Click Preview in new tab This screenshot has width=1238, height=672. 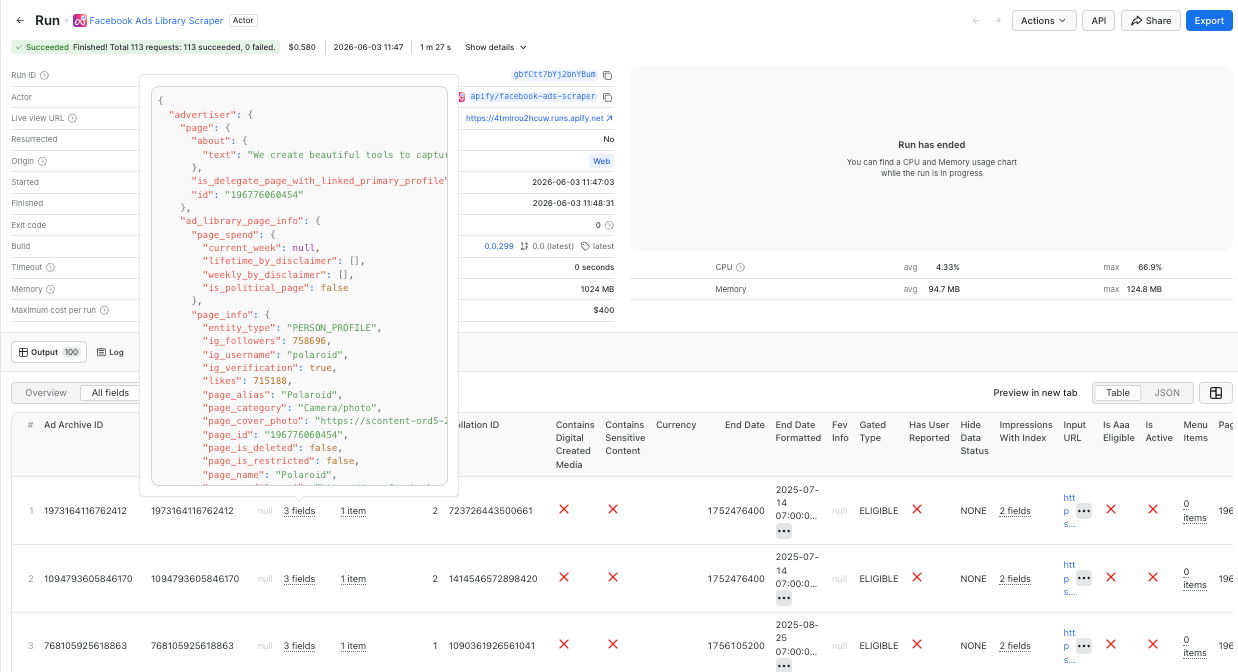[1035, 393]
